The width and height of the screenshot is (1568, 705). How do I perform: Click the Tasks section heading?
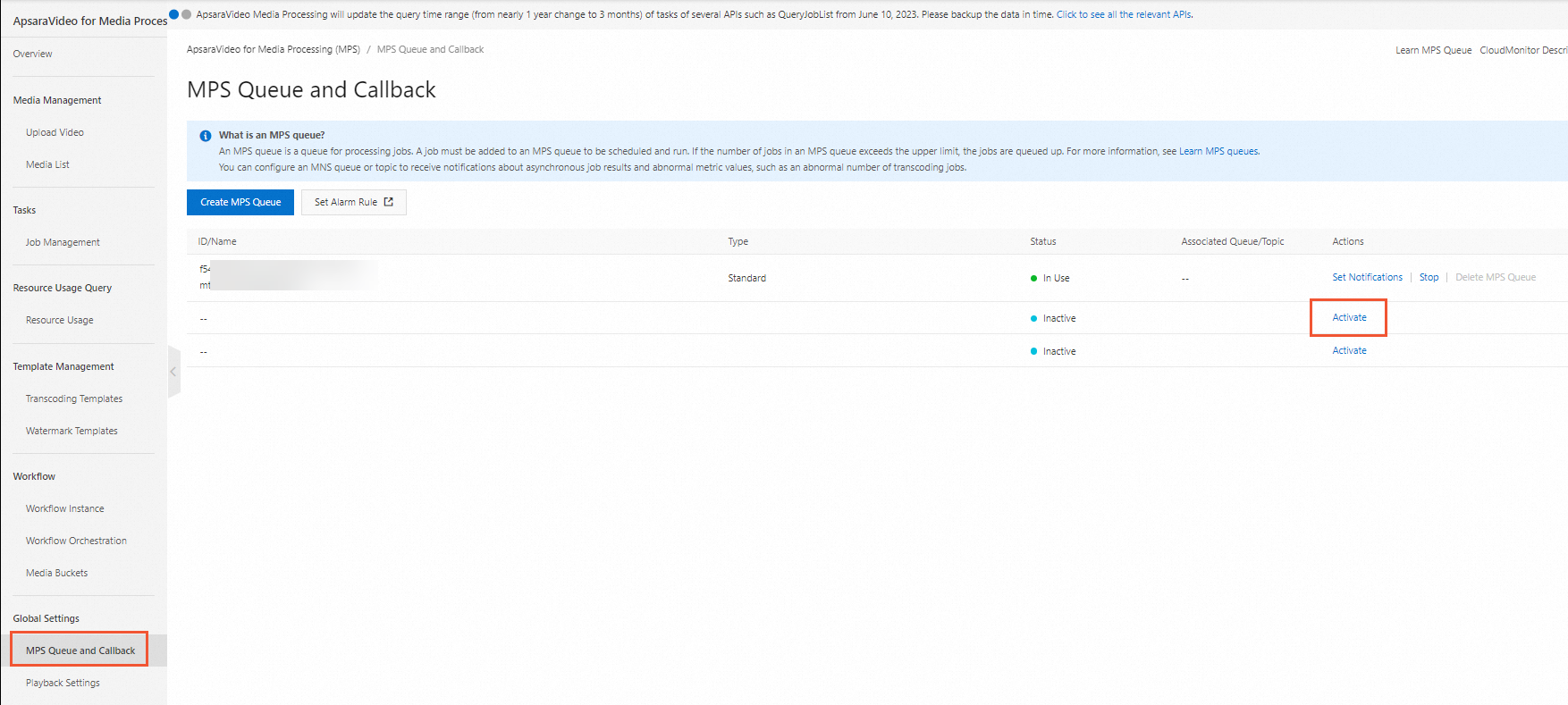pos(24,210)
